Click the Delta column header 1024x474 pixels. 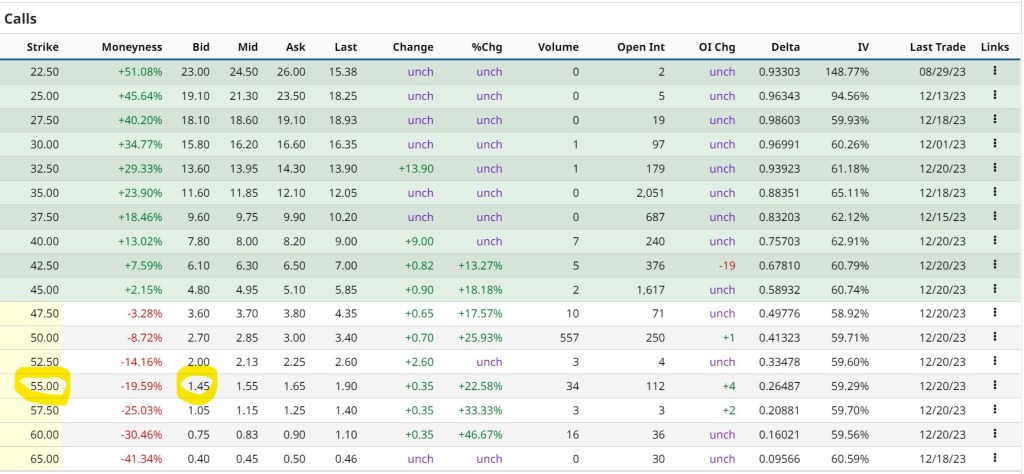pos(785,47)
